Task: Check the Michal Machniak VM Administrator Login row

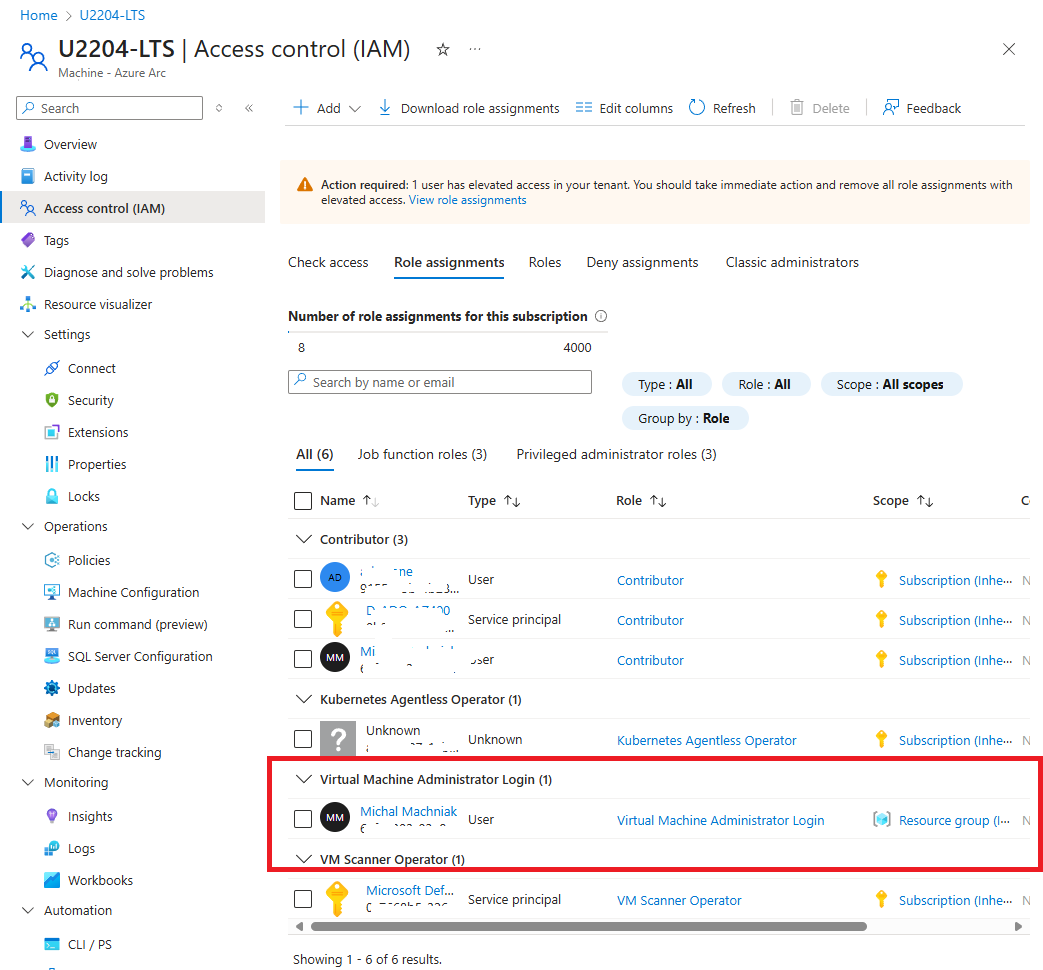Action: click(x=303, y=818)
